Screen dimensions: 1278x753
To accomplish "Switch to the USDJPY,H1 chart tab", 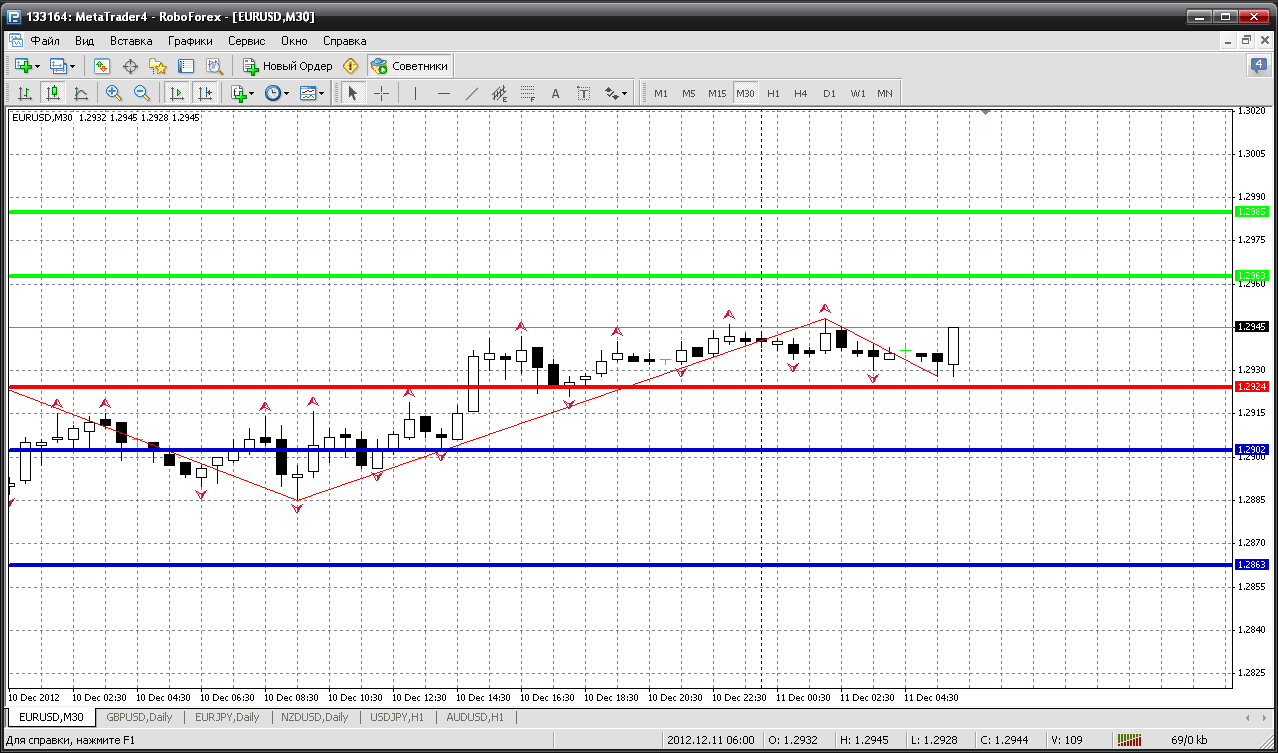I will point(397,717).
